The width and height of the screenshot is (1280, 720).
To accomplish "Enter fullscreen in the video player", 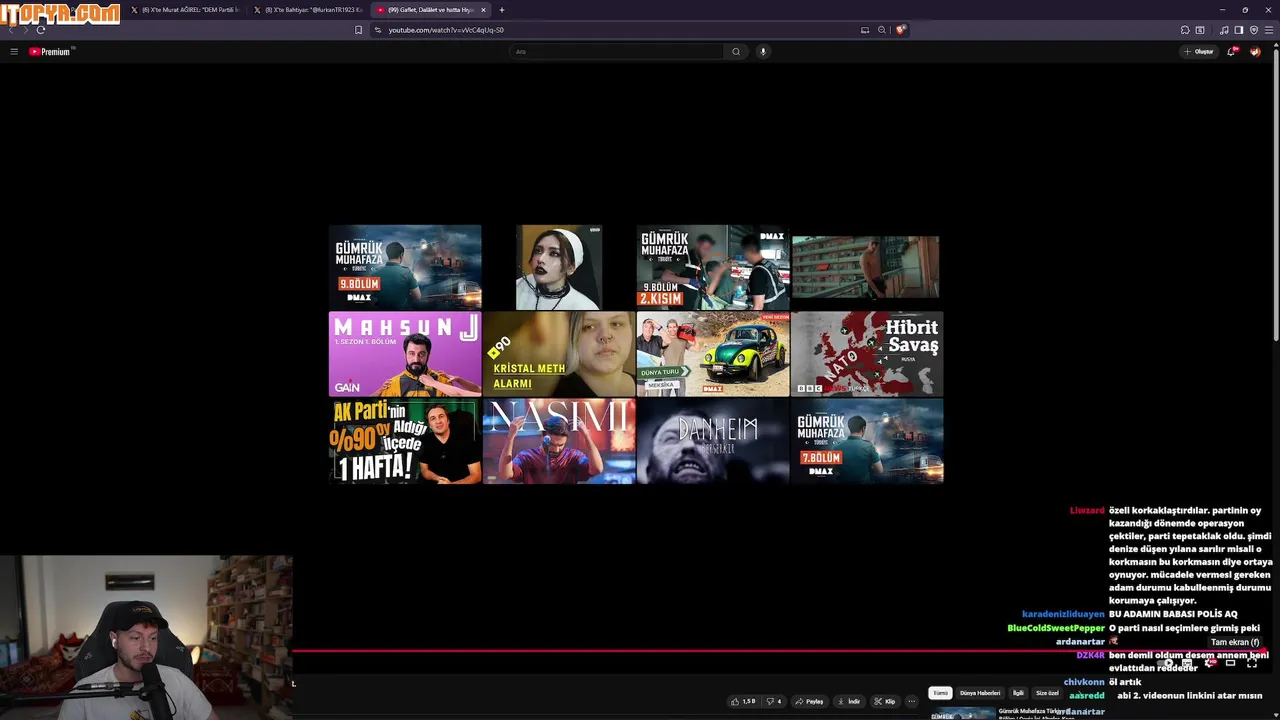I will [x=1252, y=663].
